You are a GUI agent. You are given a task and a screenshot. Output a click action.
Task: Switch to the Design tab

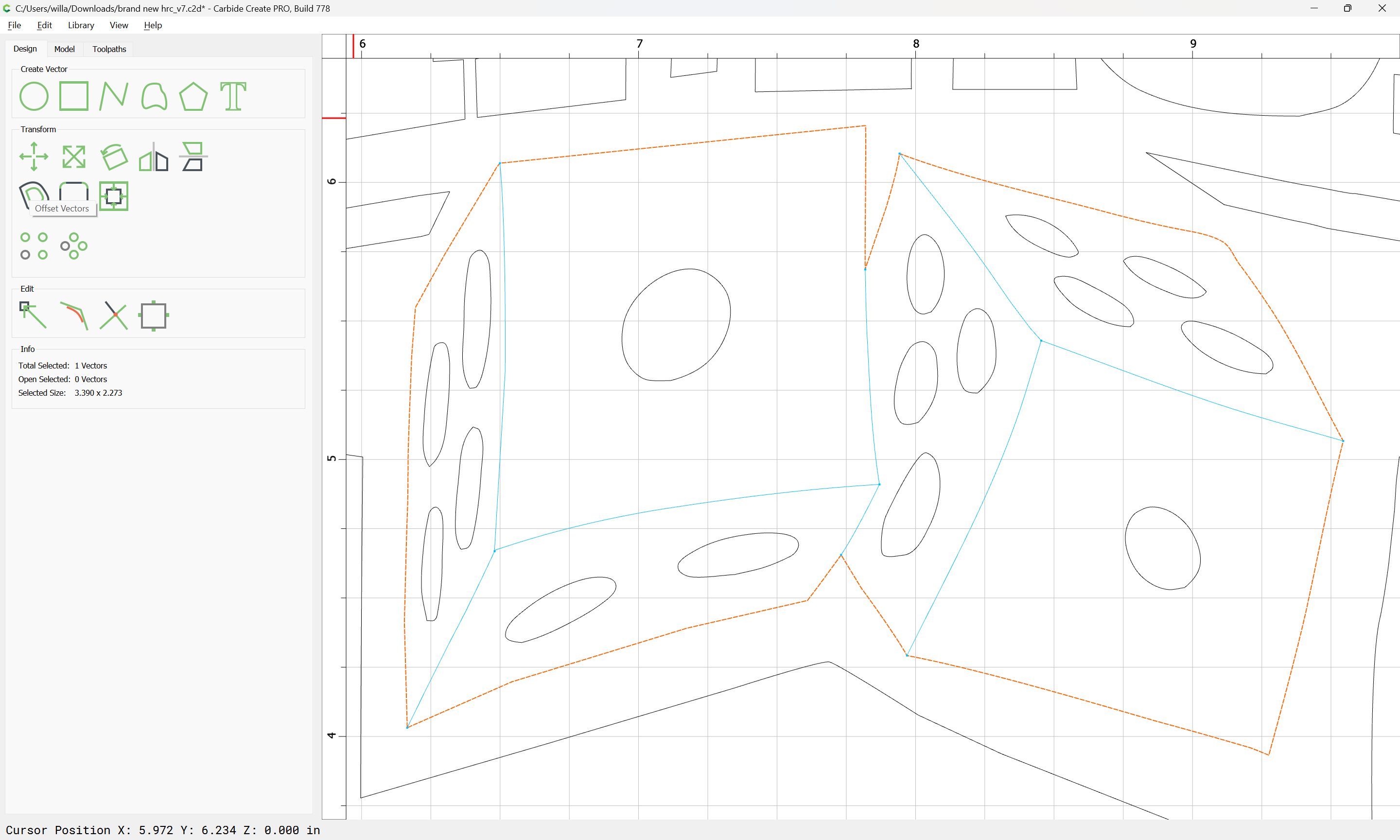pos(25,49)
